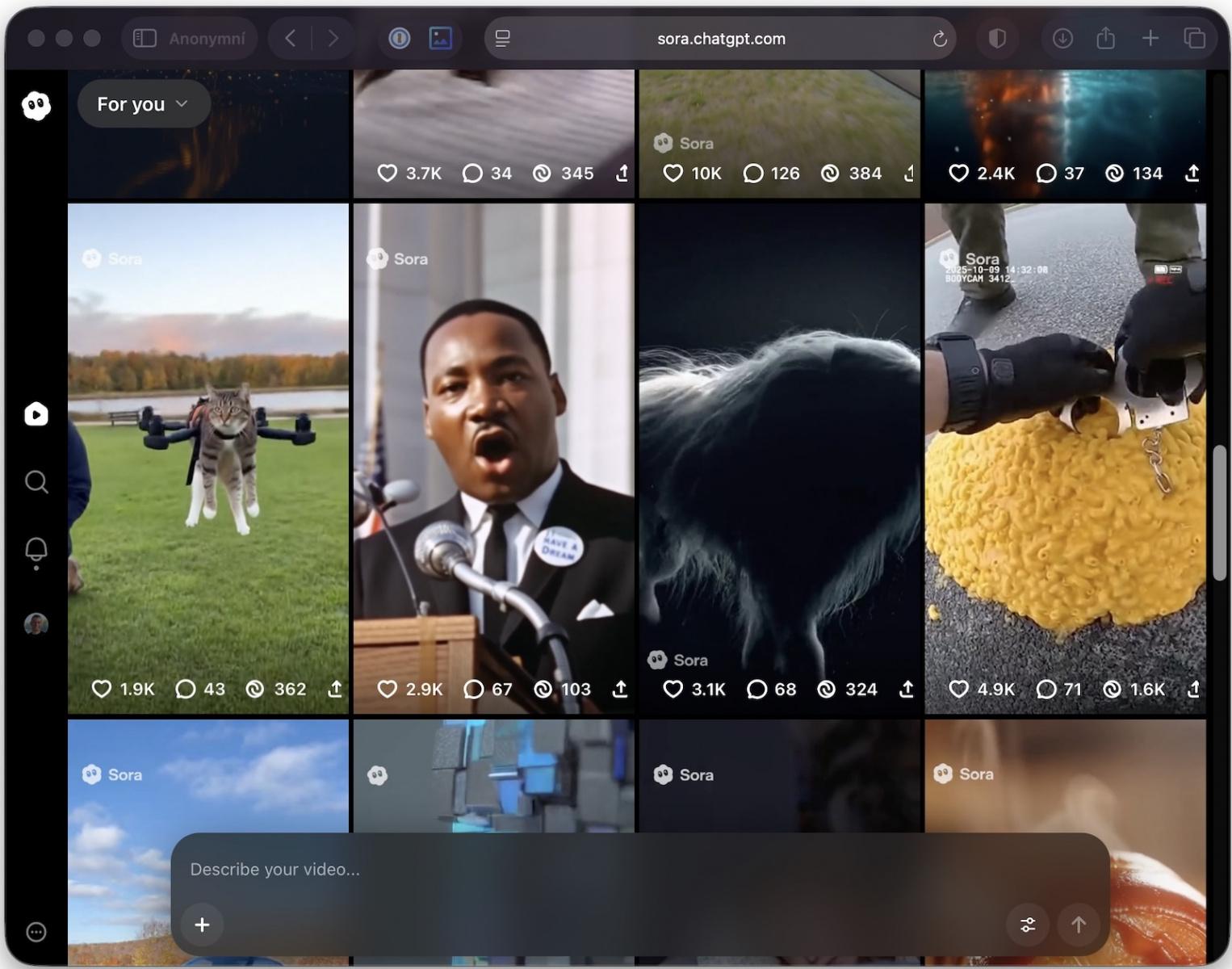The height and width of the screenshot is (969, 1232).
Task: Like the flying cat drone video
Action: click(x=102, y=689)
